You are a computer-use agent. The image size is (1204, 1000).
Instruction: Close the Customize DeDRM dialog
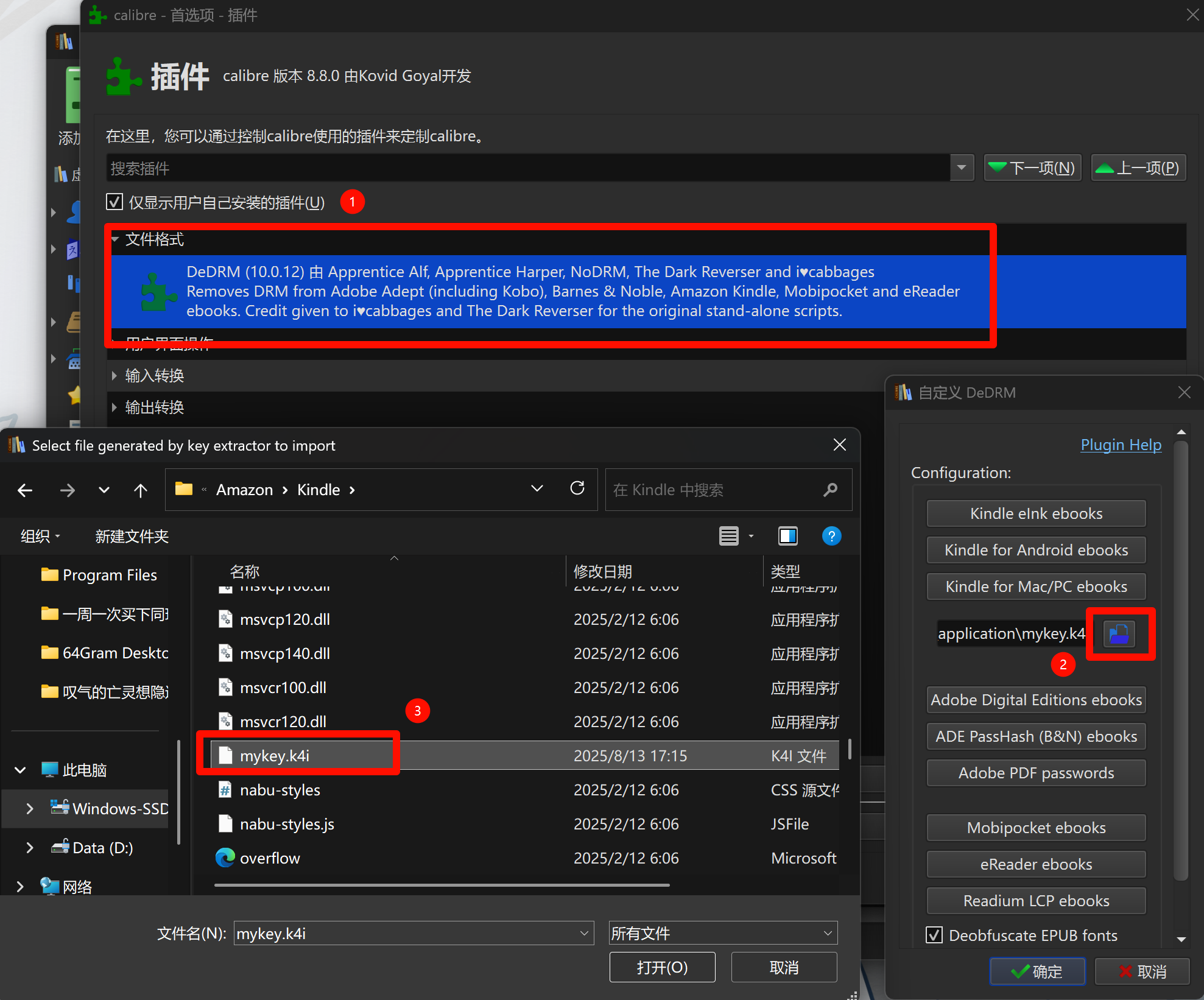[1184, 393]
